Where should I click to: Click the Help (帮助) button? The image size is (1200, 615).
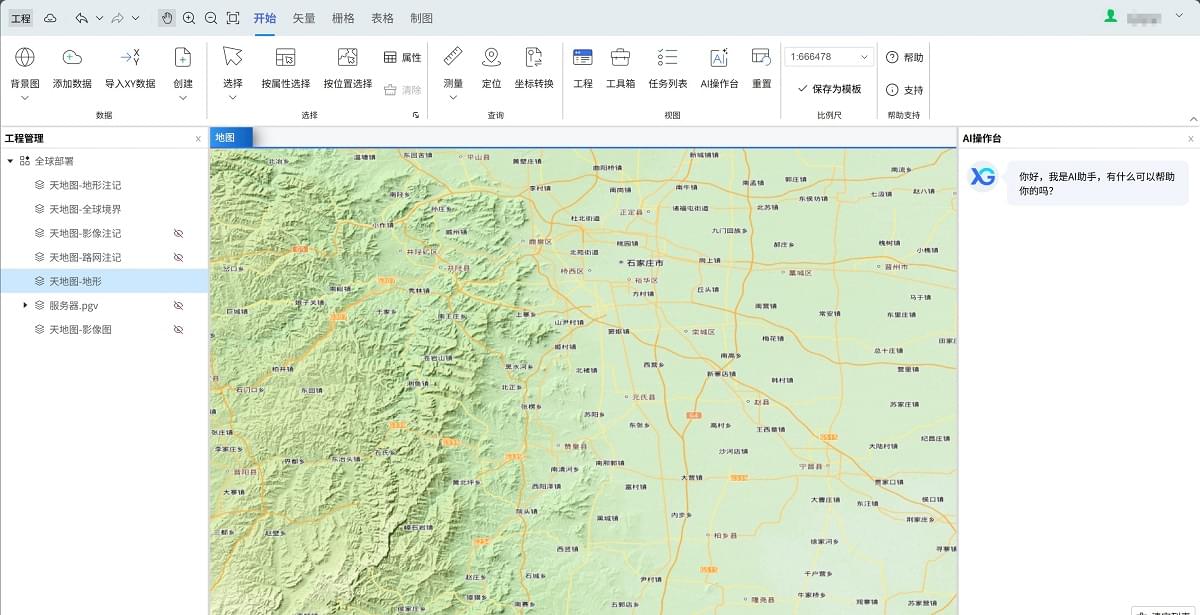coord(904,58)
